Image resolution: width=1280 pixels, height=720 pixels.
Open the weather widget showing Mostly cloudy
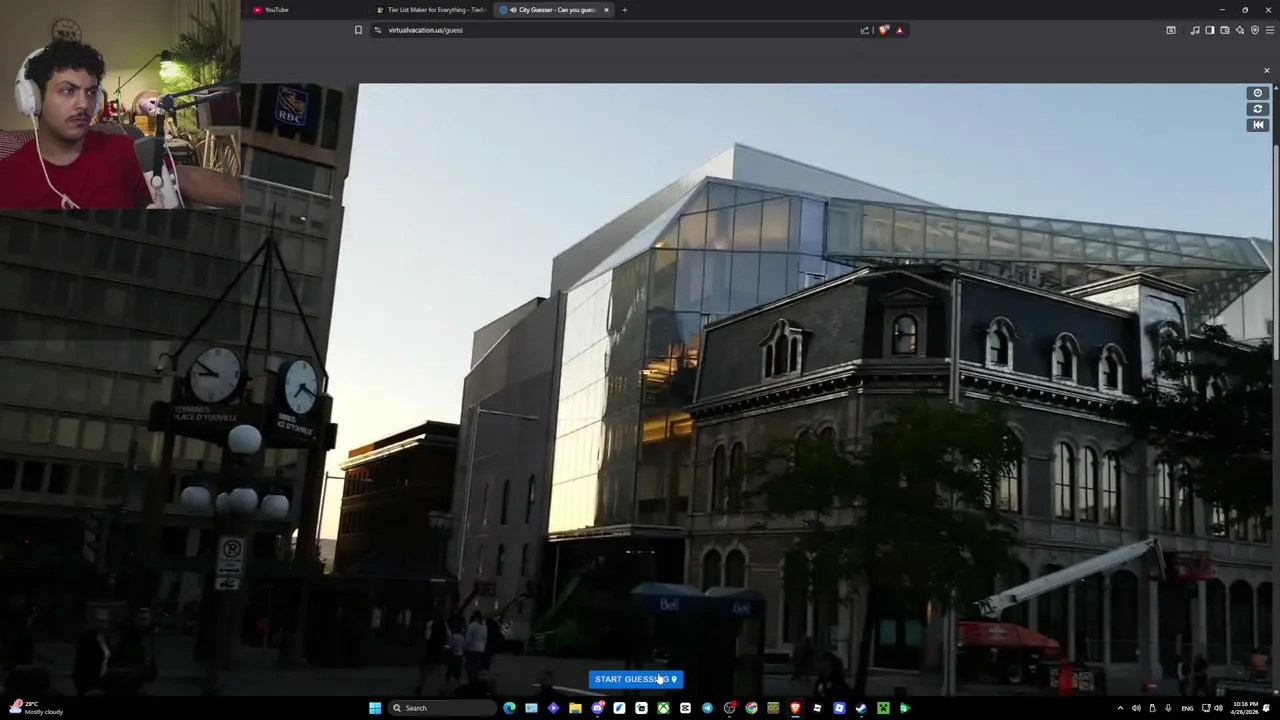(x=36, y=708)
